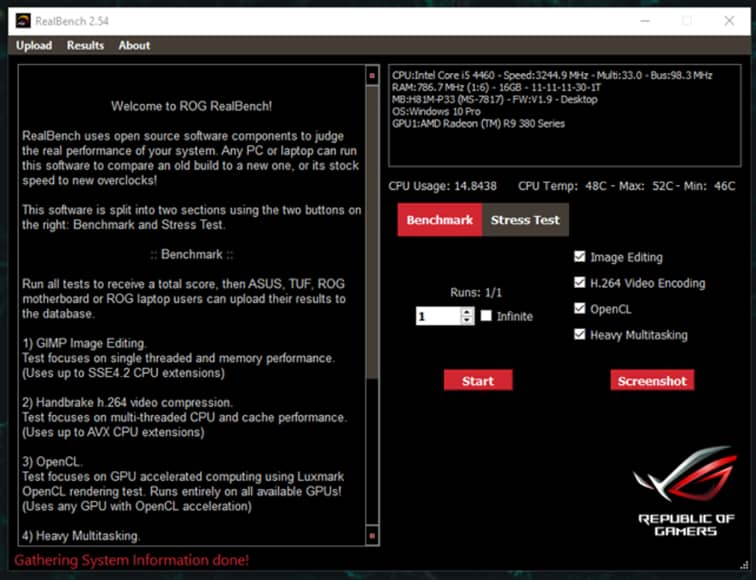Disable the OpenCL test checkbox

pos(580,309)
